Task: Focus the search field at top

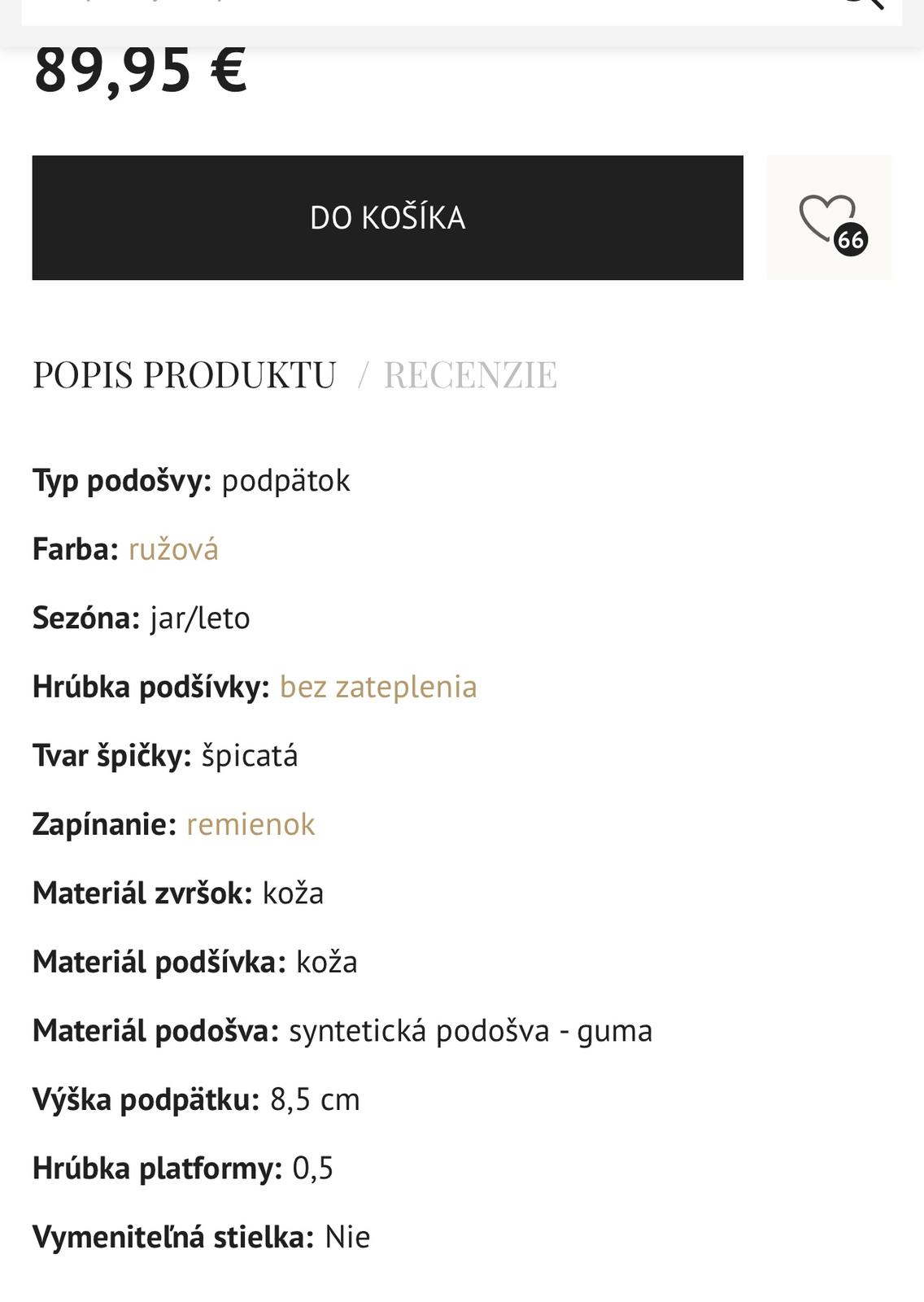Action: click(x=407, y=8)
